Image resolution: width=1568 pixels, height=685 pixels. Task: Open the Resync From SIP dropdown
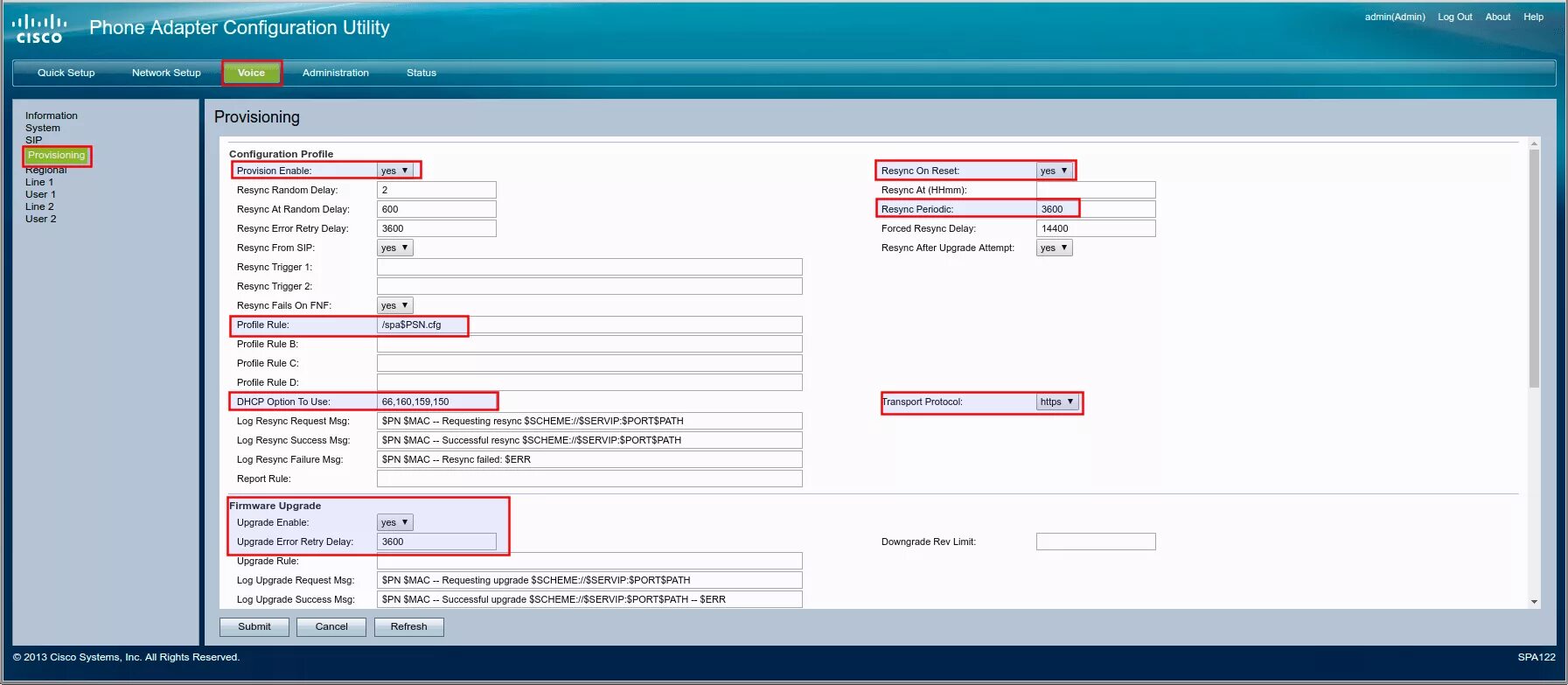click(395, 248)
